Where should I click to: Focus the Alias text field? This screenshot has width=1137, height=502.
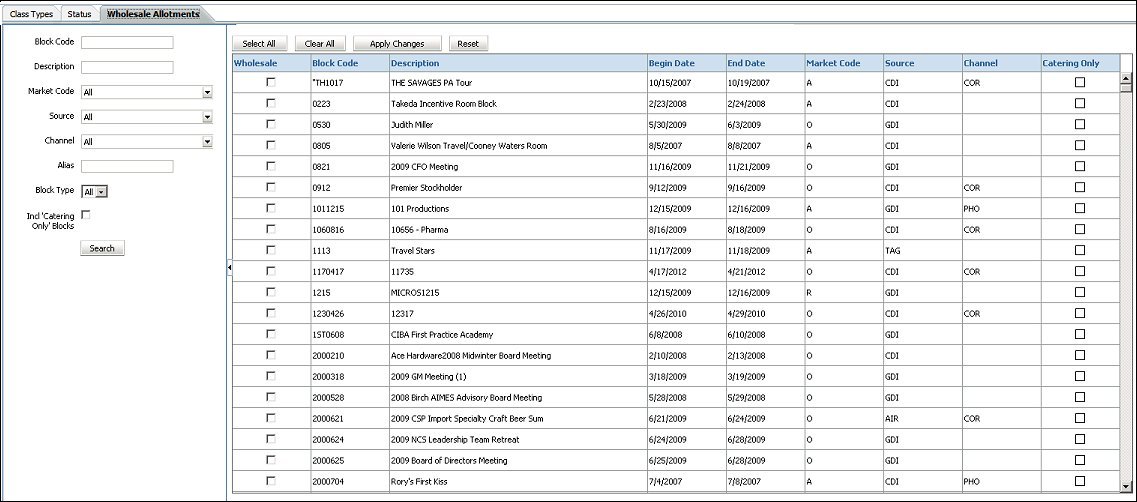(x=127, y=166)
